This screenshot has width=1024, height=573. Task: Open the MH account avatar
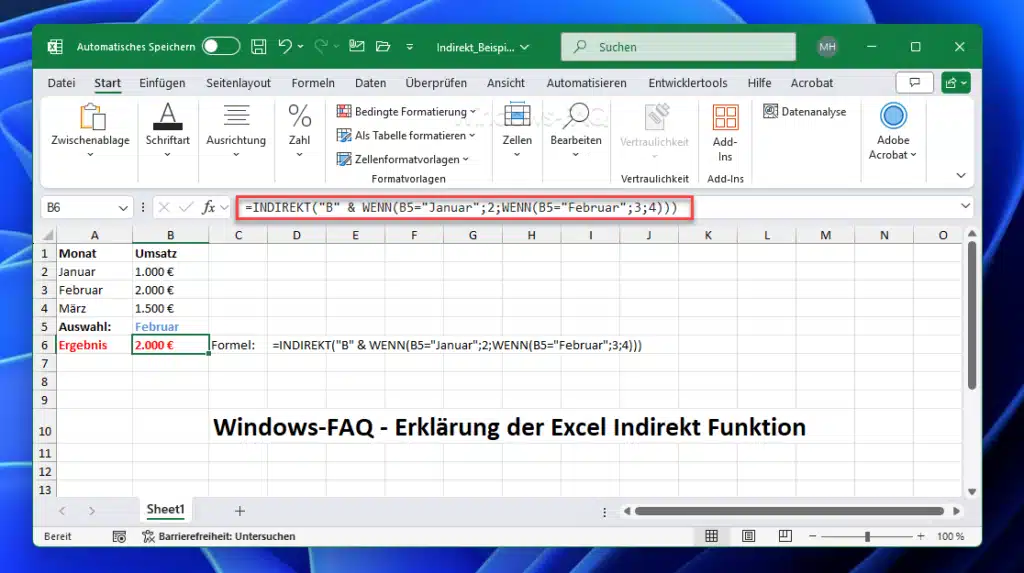827,46
